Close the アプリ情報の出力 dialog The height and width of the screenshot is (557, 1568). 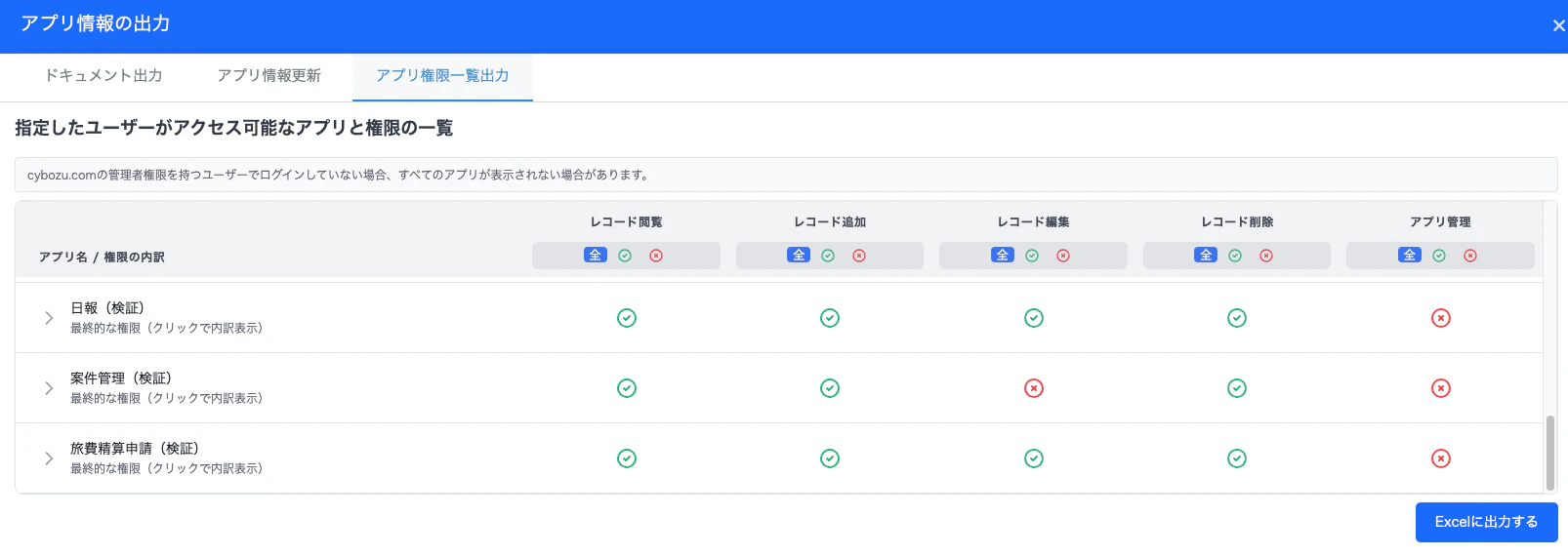1558,26
